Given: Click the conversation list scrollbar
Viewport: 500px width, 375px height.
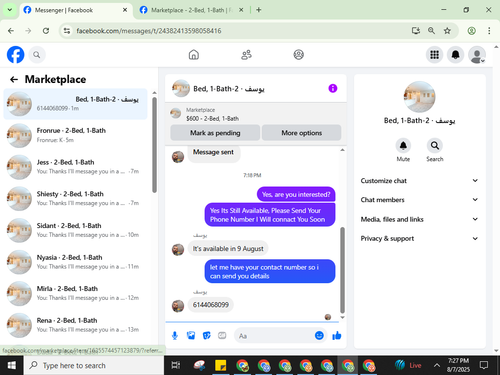Looking at the screenshot, I should coord(154,145).
